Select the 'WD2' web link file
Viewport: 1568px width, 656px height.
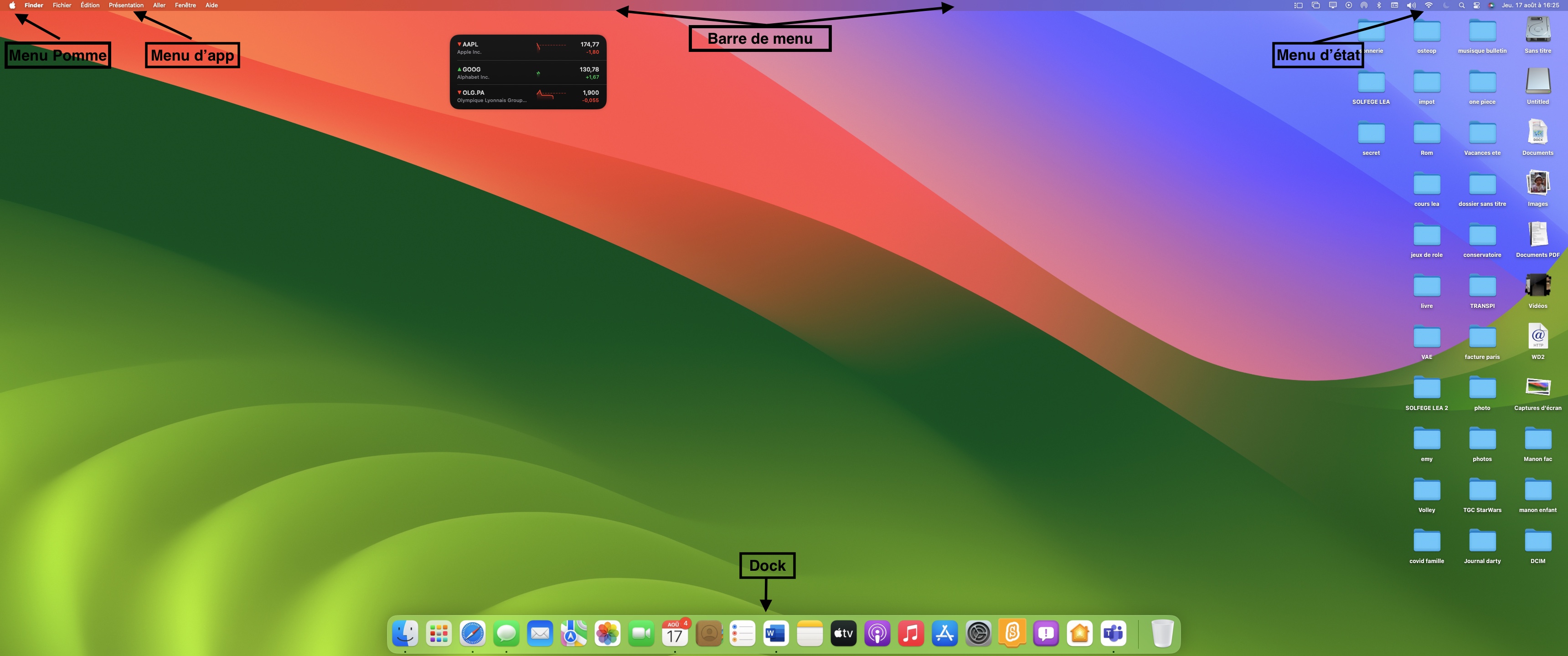1537,341
